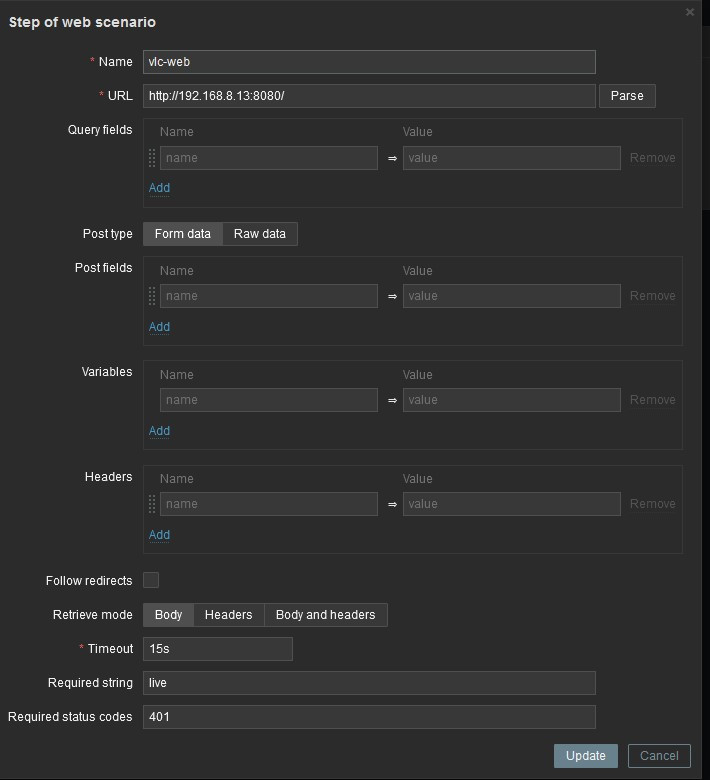Grab the Query fields row drag handle
The width and height of the screenshot is (710, 780).
point(152,158)
